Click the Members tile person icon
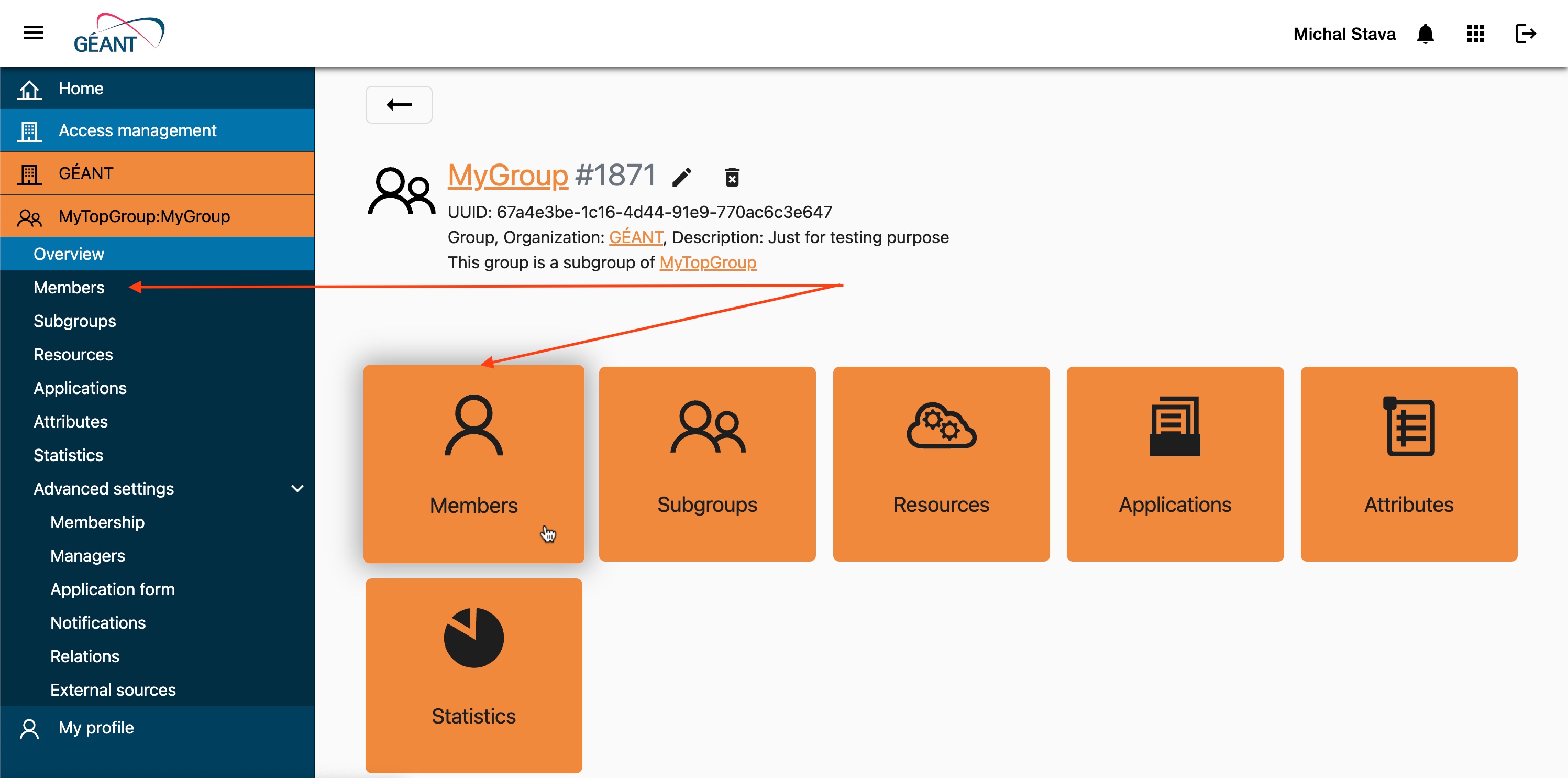 (473, 425)
